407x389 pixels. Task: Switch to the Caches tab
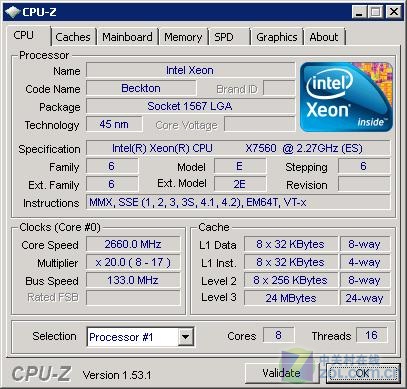73,37
